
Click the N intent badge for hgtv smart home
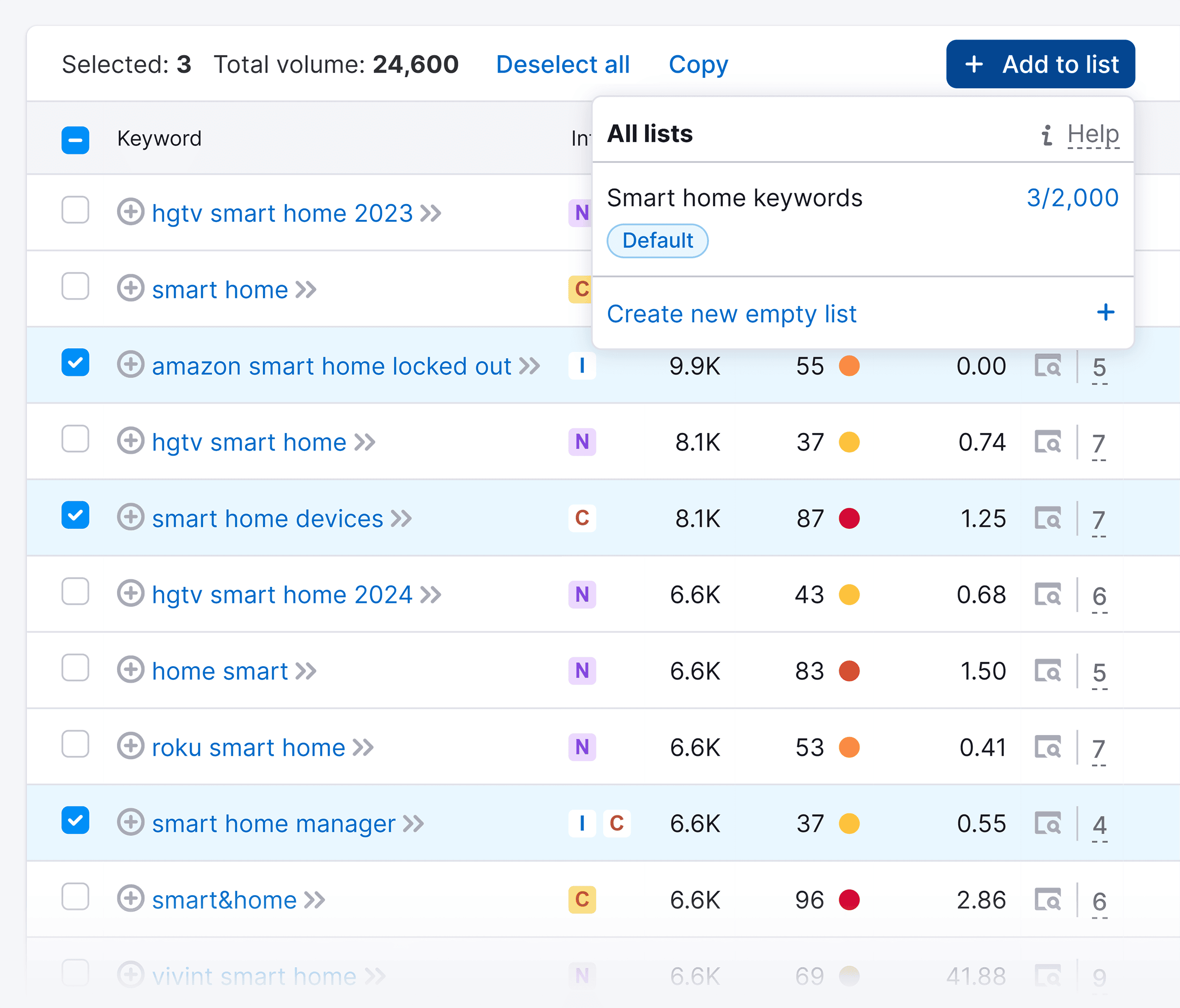point(582,441)
